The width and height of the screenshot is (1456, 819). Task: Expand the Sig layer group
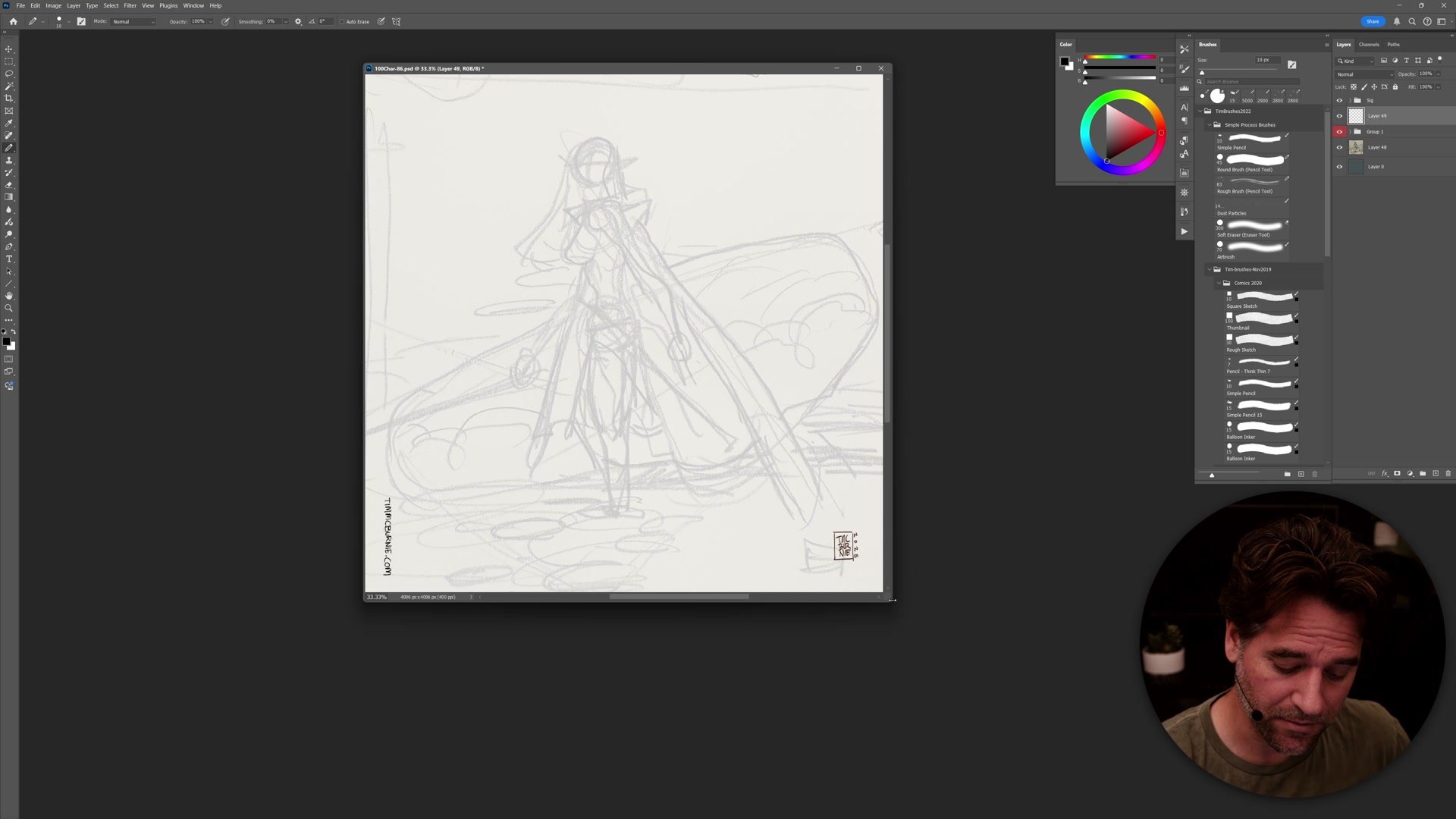pyautogui.click(x=1350, y=100)
